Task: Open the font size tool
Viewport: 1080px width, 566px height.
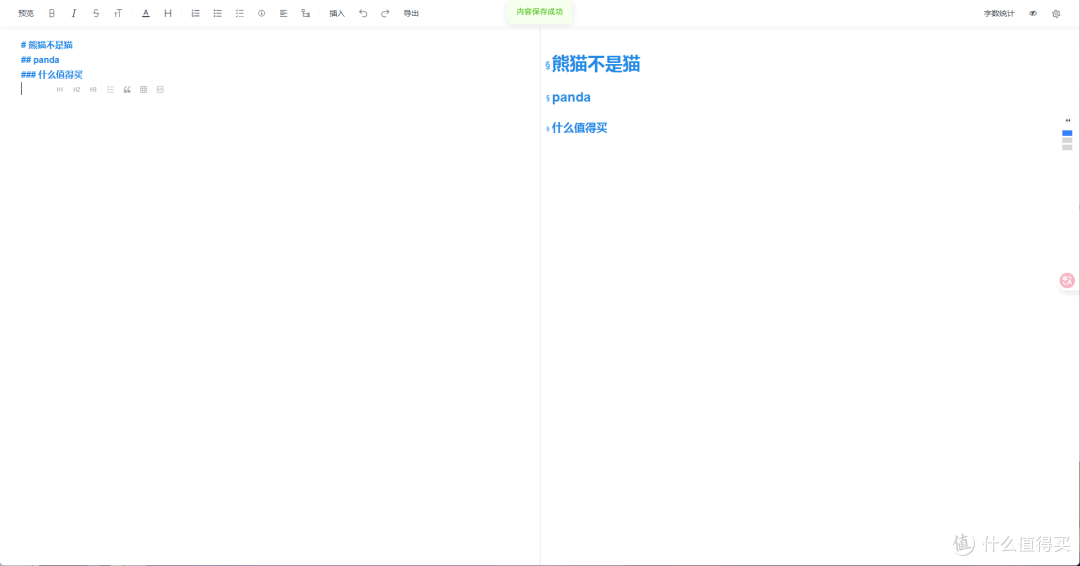Action: pyautogui.click(x=118, y=13)
